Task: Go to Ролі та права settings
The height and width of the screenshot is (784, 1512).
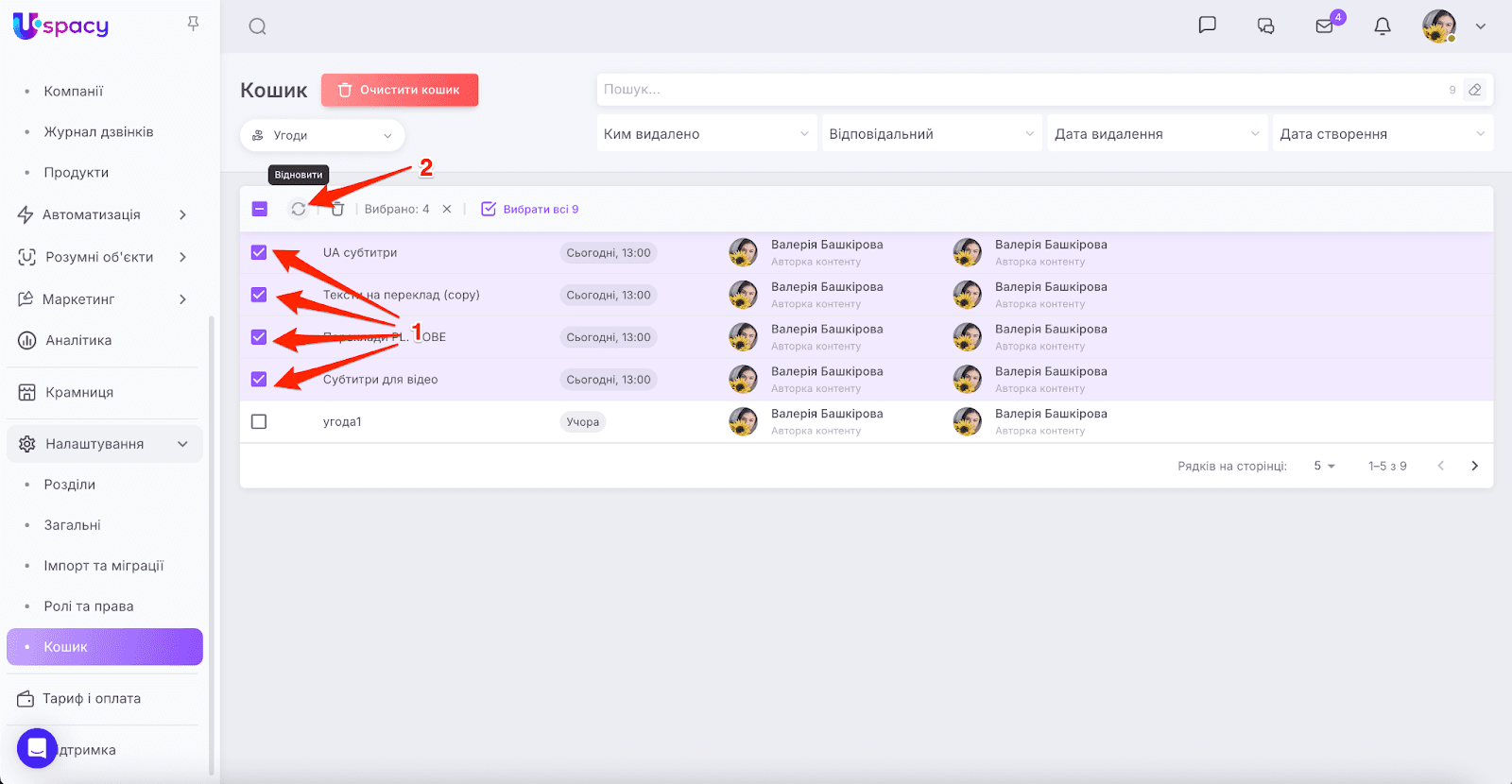Action: tap(89, 606)
